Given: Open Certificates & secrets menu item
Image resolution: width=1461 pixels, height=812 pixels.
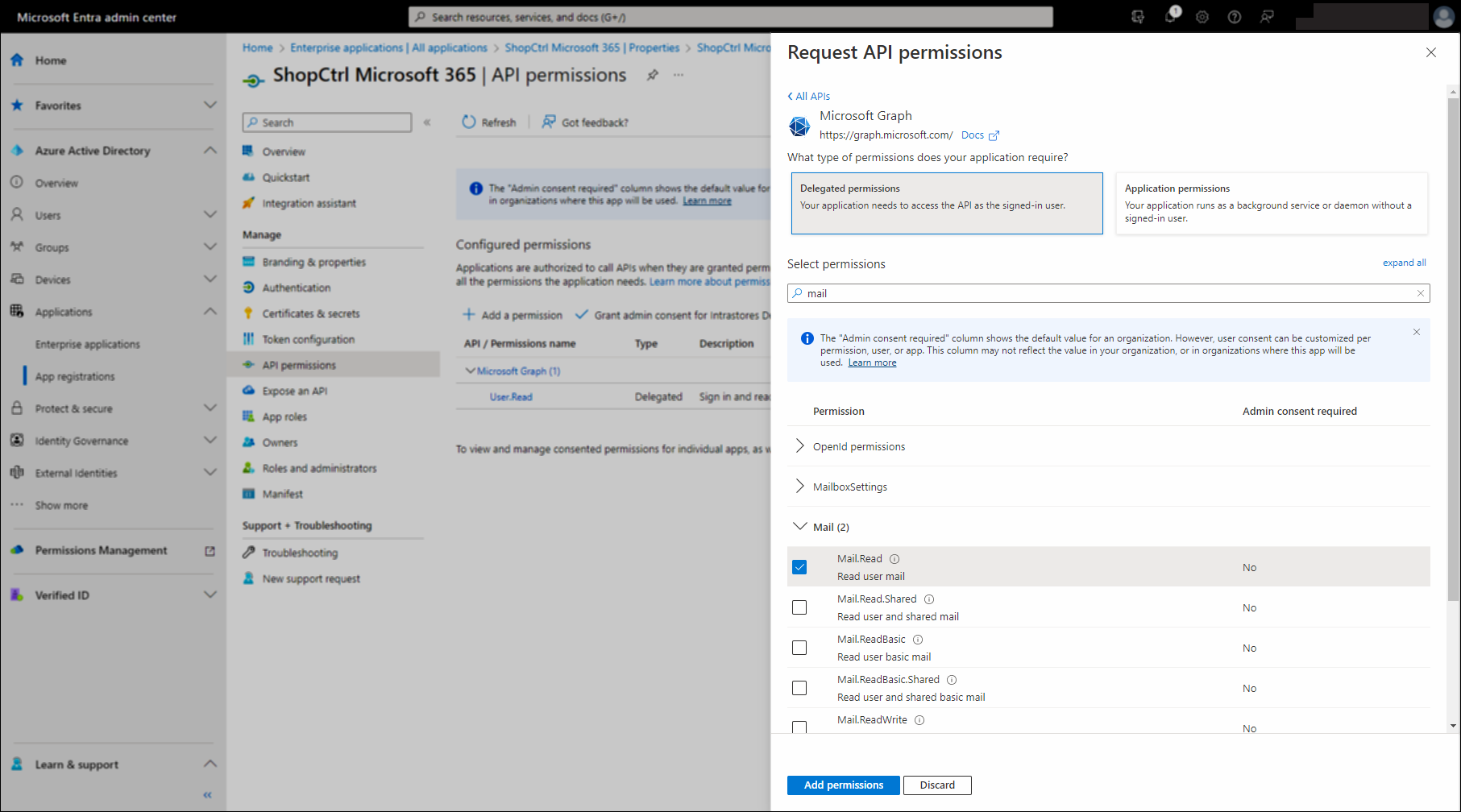Looking at the screenshot, I should pos(310,313).
